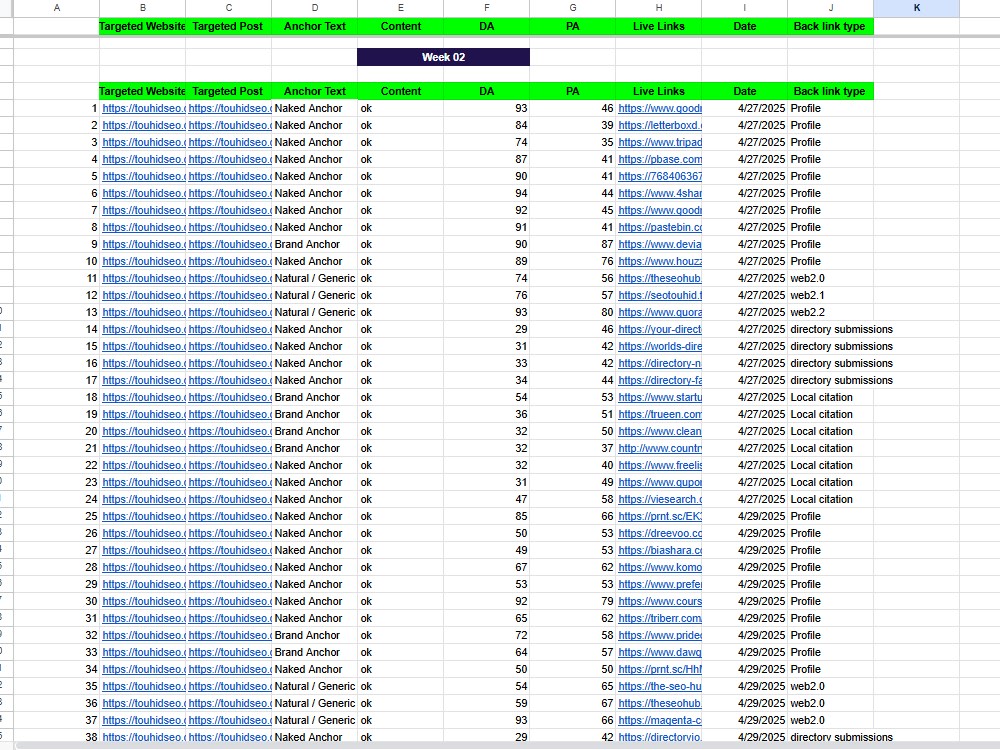Select the DA header cell

coord(487,91)
